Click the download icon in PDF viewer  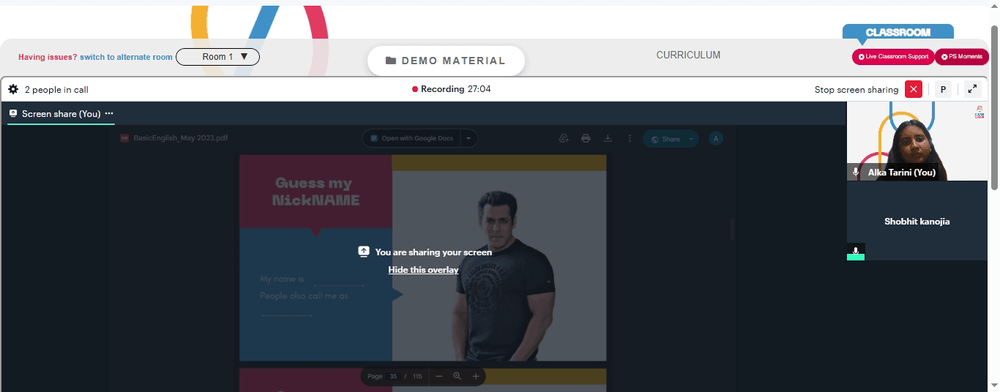pyautogui.click(x=608, y=138)
